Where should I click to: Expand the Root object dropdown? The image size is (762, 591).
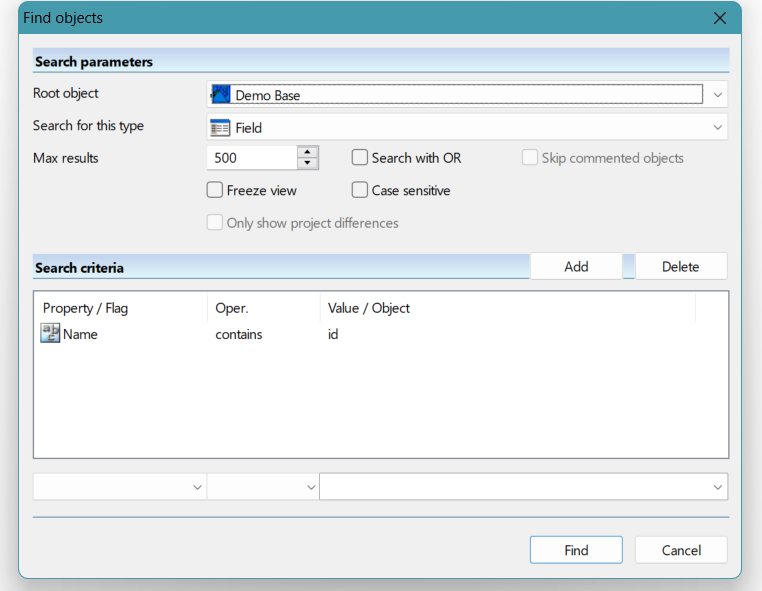click(x=717, y=95)
